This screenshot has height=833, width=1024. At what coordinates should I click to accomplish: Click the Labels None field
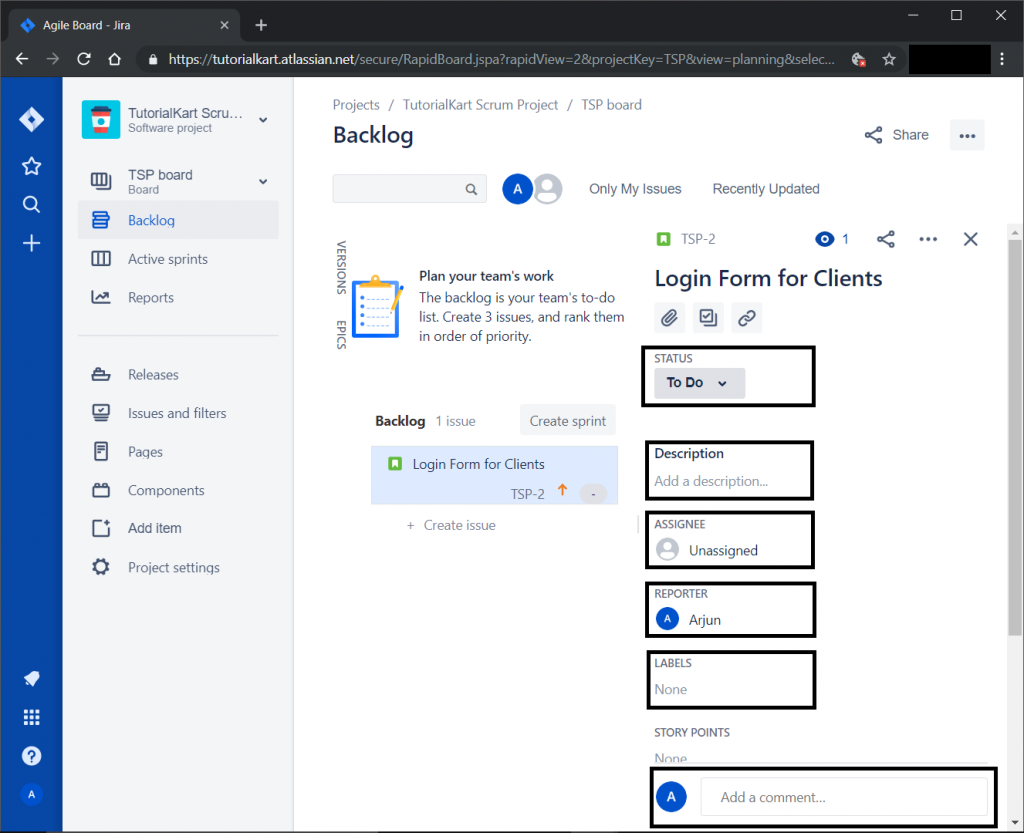(671, 689)
